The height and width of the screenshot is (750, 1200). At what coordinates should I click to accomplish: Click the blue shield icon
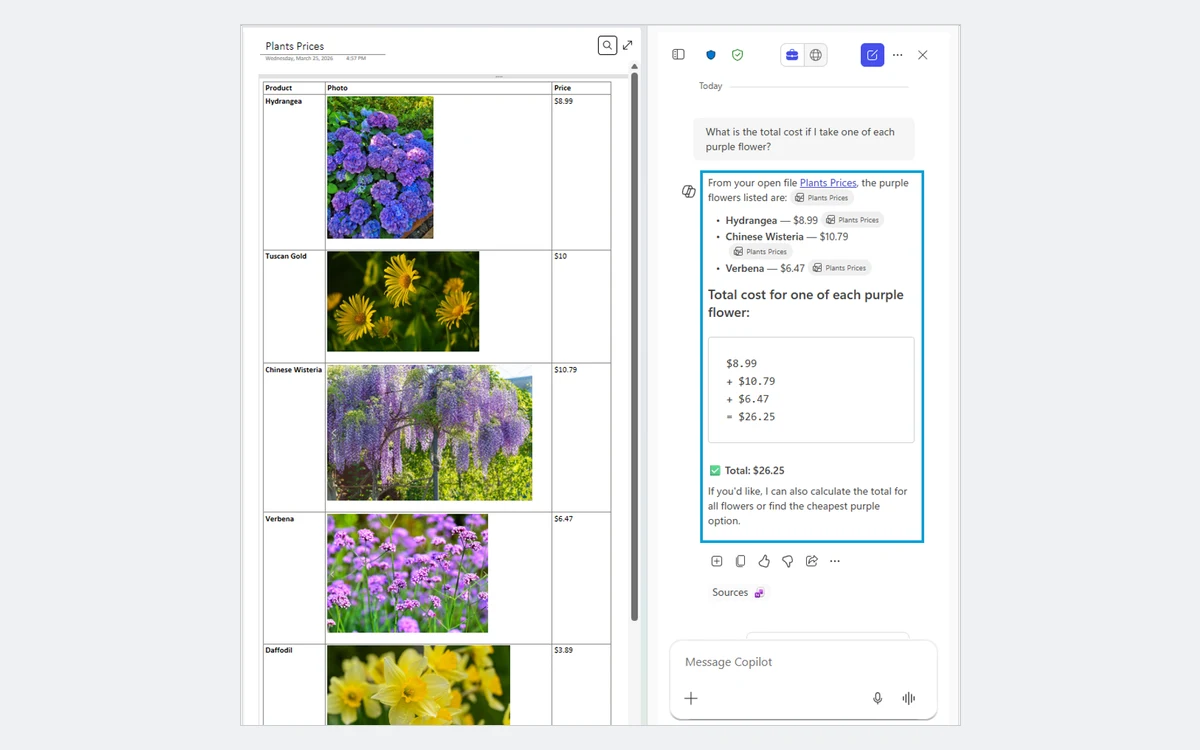click(x=711, y=55)
